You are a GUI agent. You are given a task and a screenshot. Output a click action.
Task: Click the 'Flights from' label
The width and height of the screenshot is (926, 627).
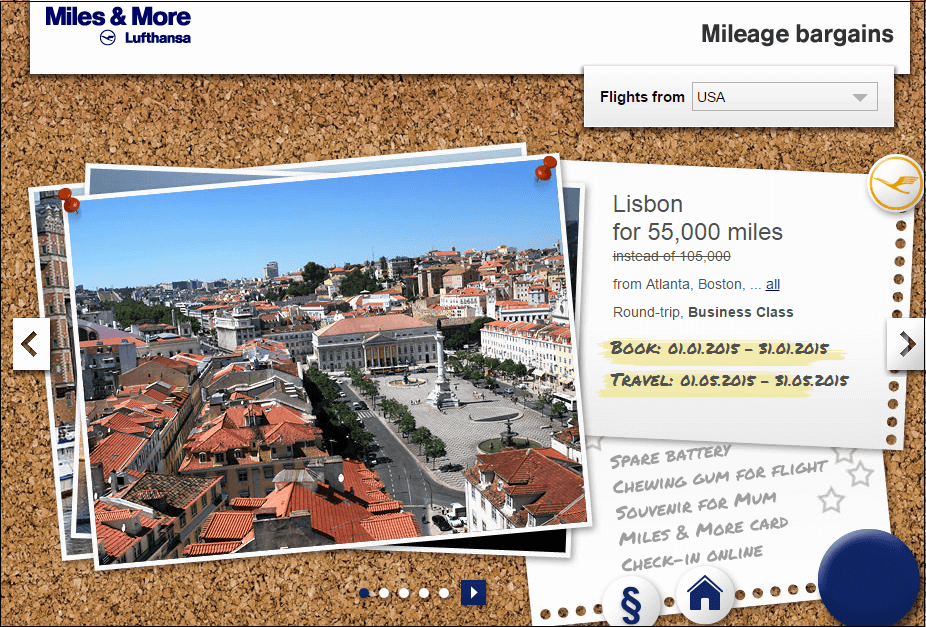(642, 97)
